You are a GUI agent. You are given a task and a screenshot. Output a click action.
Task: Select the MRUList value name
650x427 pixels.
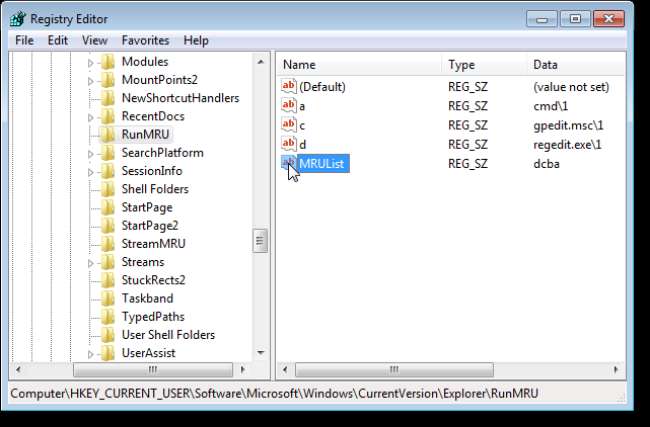[x=322, y=163]
